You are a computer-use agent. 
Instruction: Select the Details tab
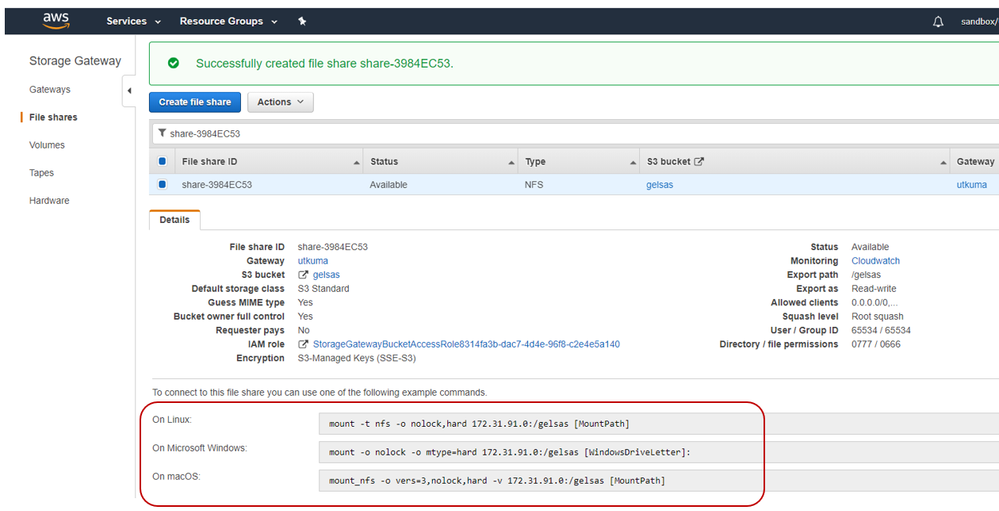175,220
